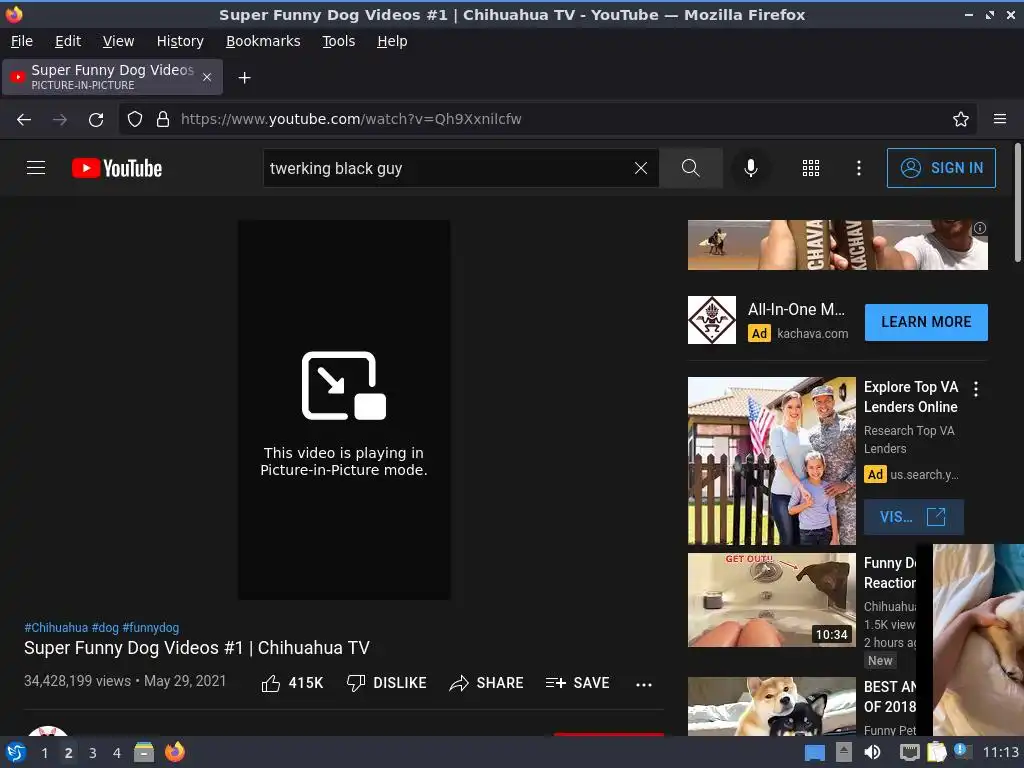The height and width of the screenshot is (768, 1024).
Task: Bookmark this page with the star icon
Action: [961, 119]
